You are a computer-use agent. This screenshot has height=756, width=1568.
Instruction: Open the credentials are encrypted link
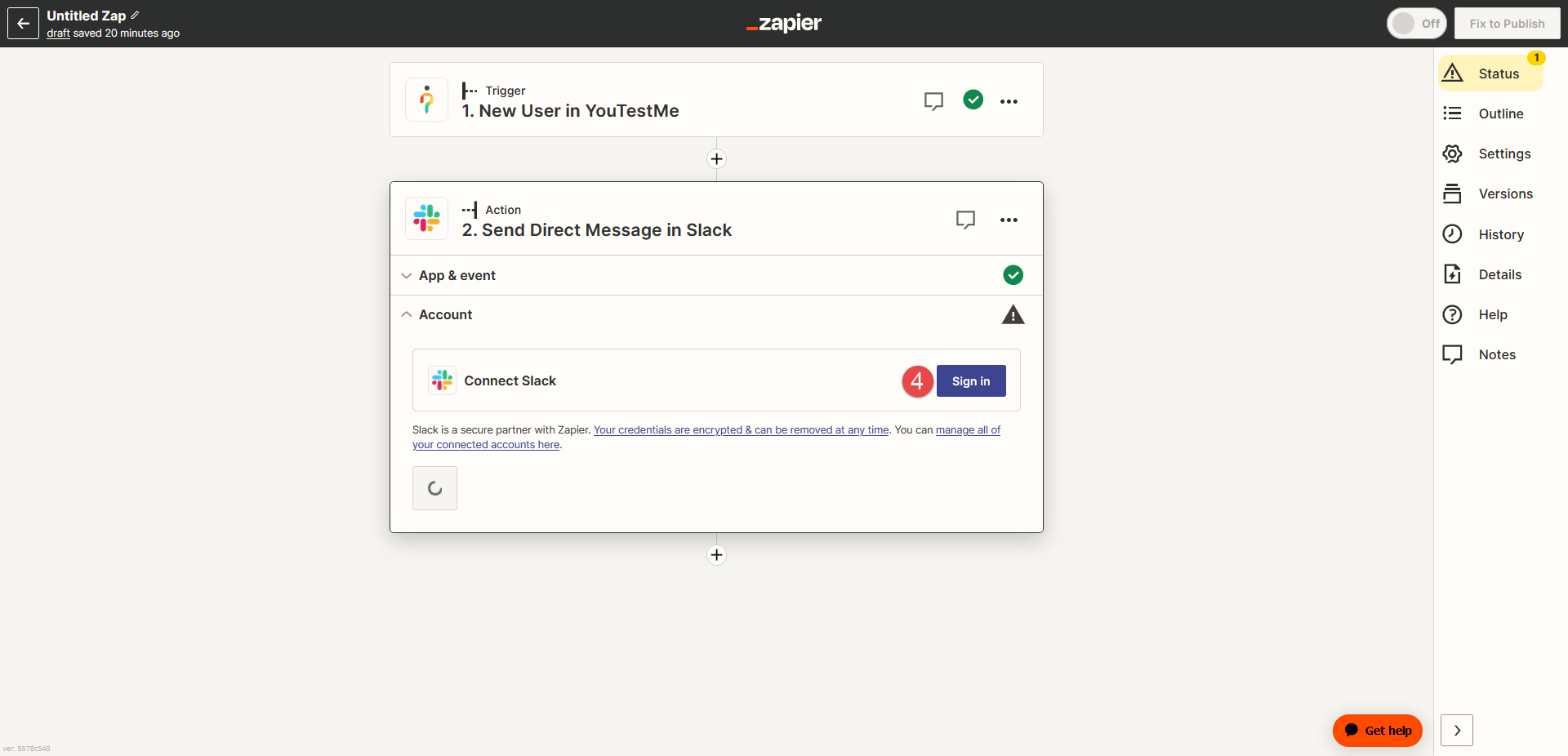(742, 430)
